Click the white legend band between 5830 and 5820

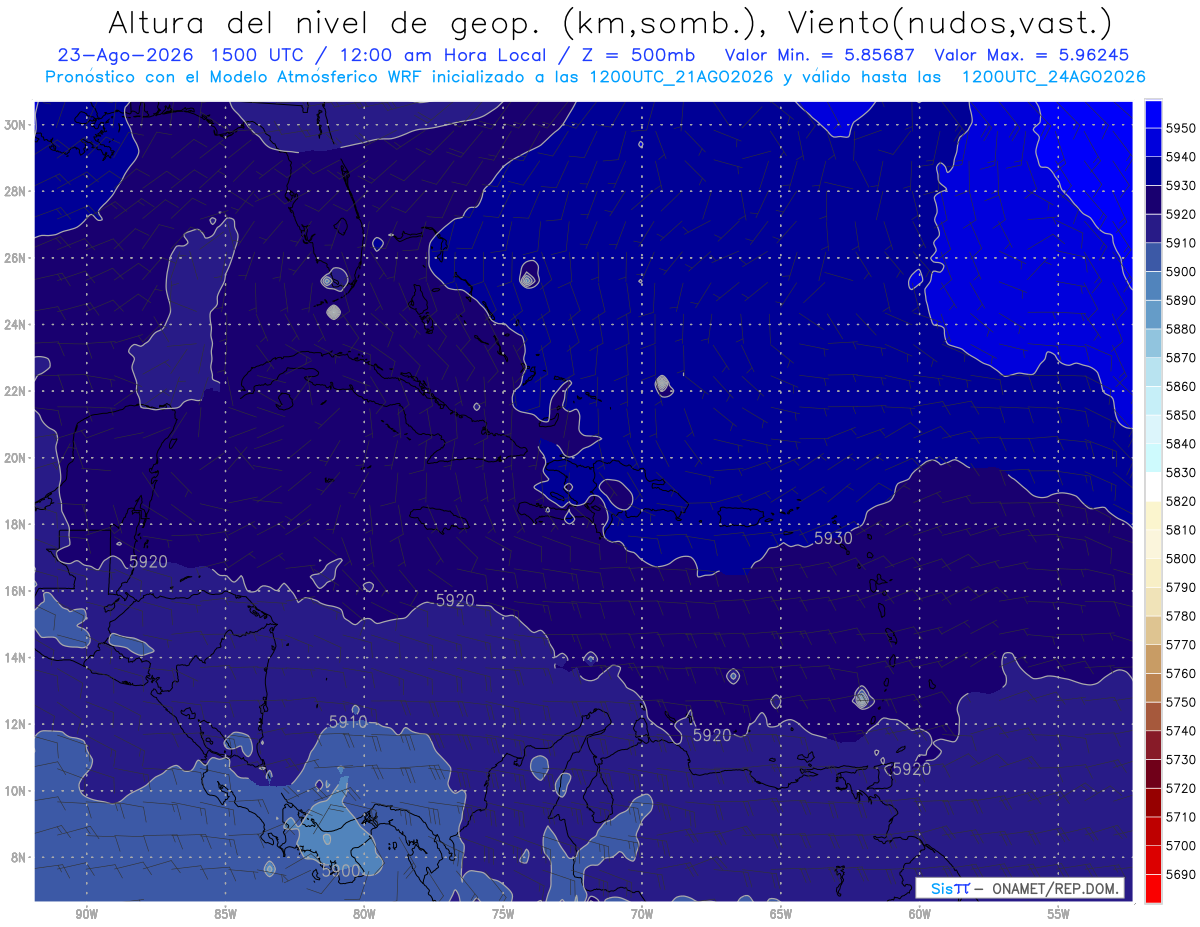point(1153,486)
